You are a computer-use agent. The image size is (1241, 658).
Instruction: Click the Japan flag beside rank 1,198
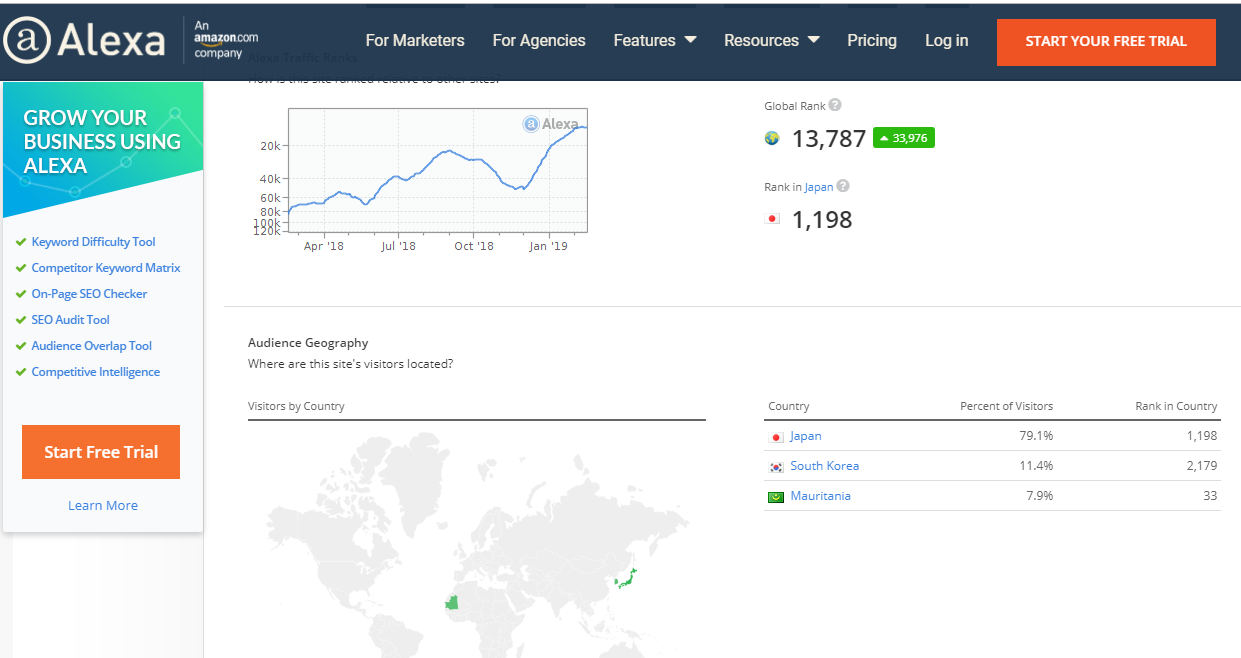point(772,218)
